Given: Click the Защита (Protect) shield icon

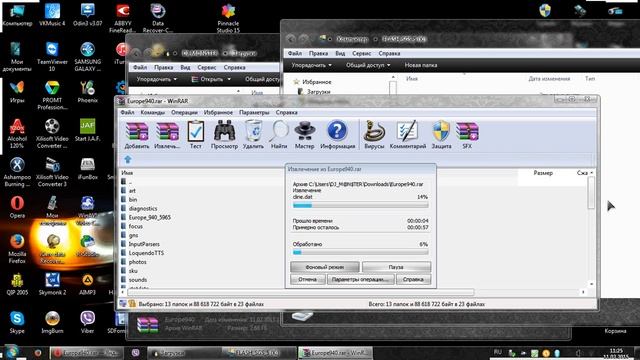Looking at the screenshot, I should 441,135.
